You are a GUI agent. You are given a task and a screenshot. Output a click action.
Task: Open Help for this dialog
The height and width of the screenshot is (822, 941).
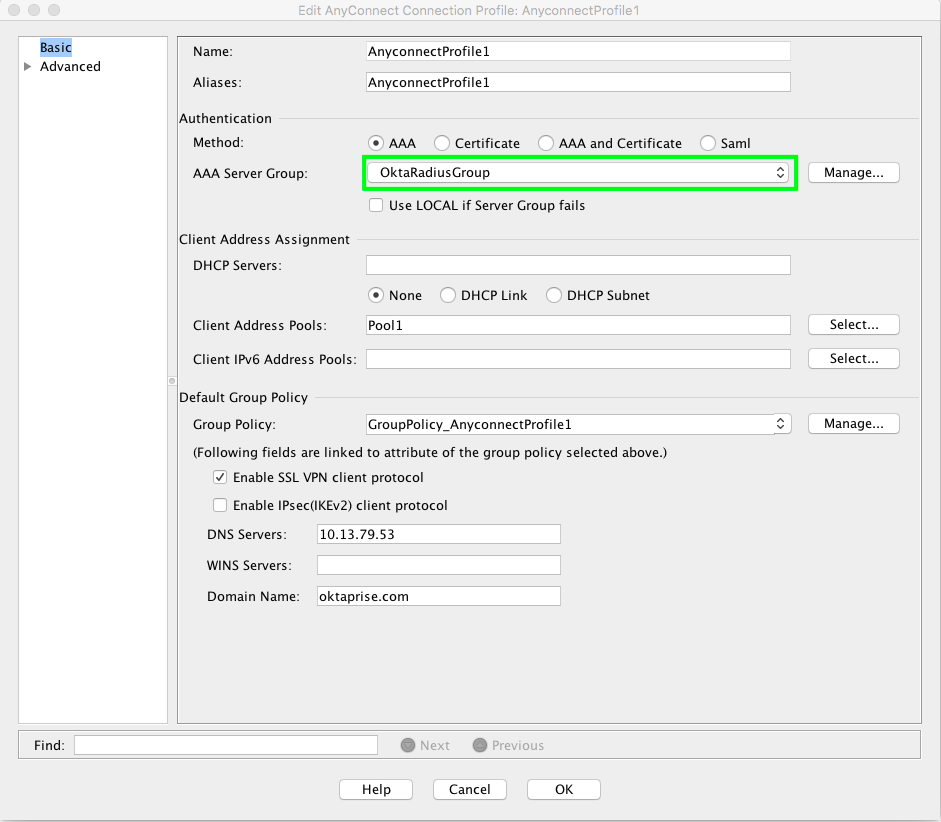376,789
